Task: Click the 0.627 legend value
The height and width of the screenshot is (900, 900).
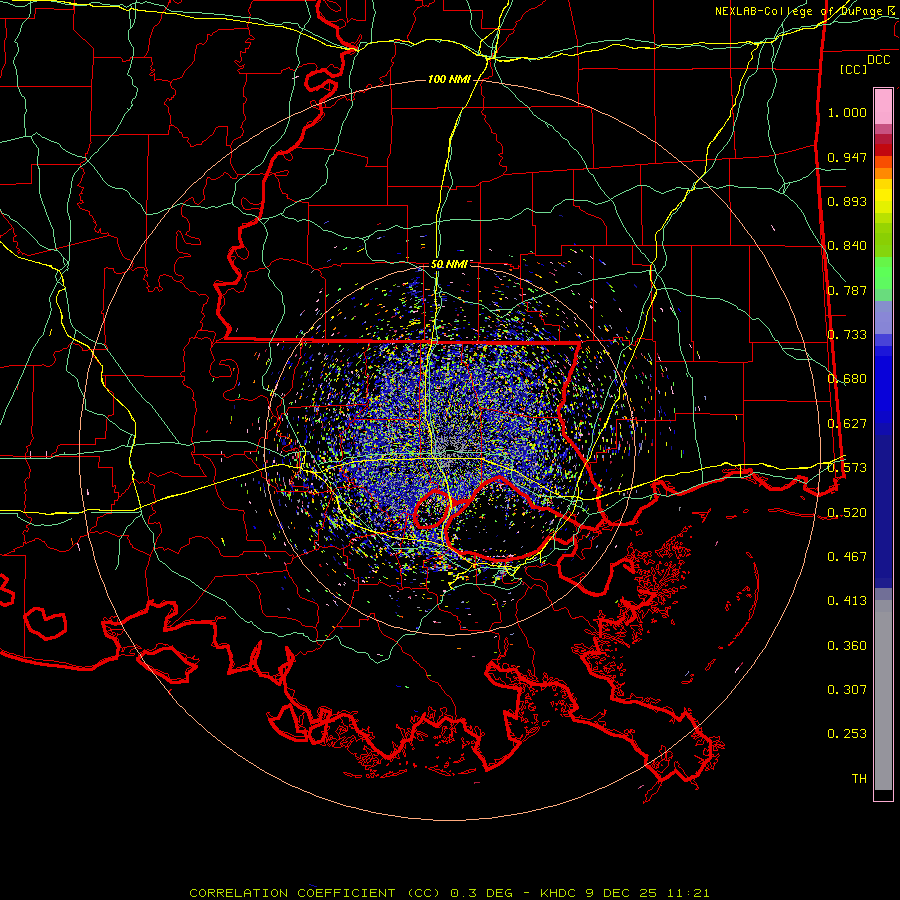Action: pos(847,424)
